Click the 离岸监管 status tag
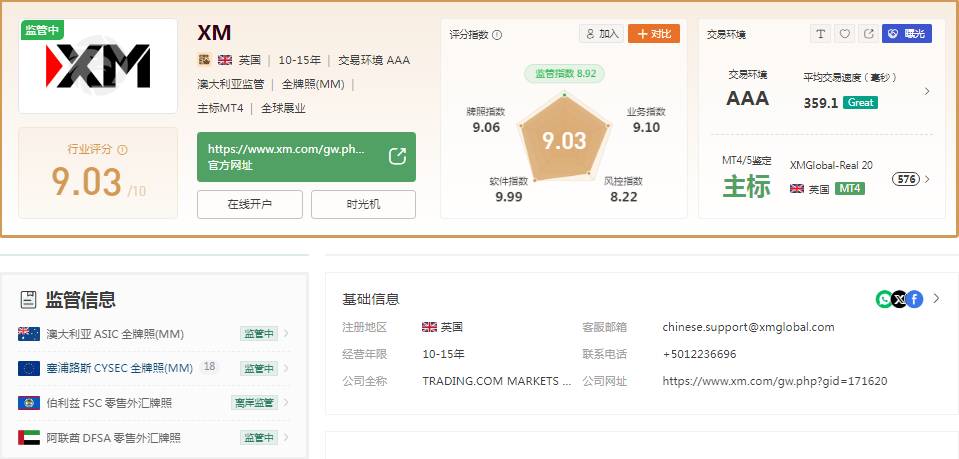The image size is (959, 459). click(x=254, y=403)
